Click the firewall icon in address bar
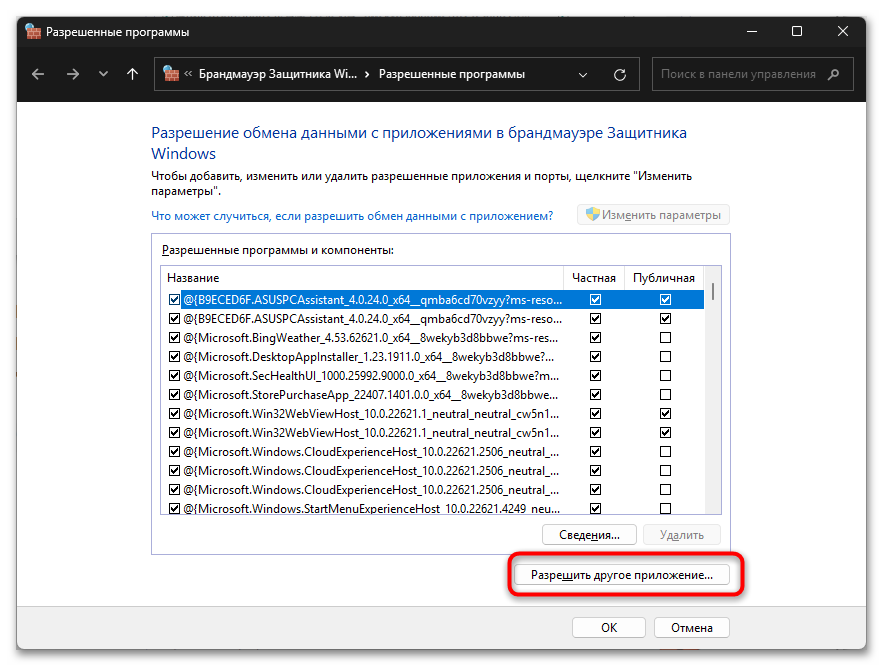883x666 pixels. pyautogui.click(x=171, y=74)
